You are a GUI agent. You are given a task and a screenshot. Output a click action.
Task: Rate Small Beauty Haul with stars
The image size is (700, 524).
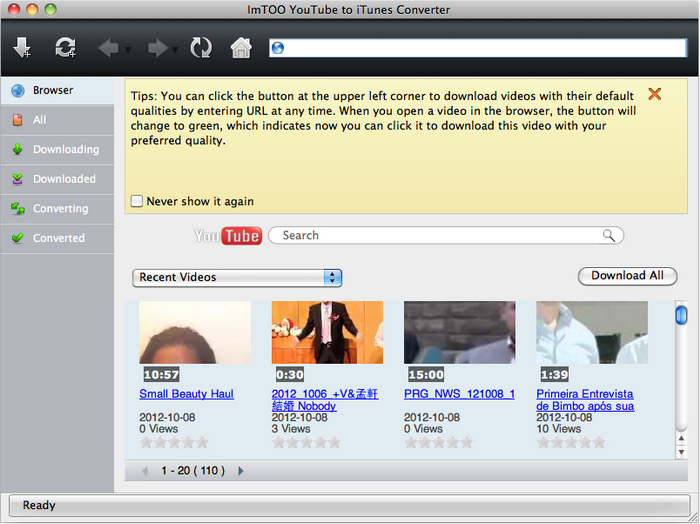tap(174, 442)
